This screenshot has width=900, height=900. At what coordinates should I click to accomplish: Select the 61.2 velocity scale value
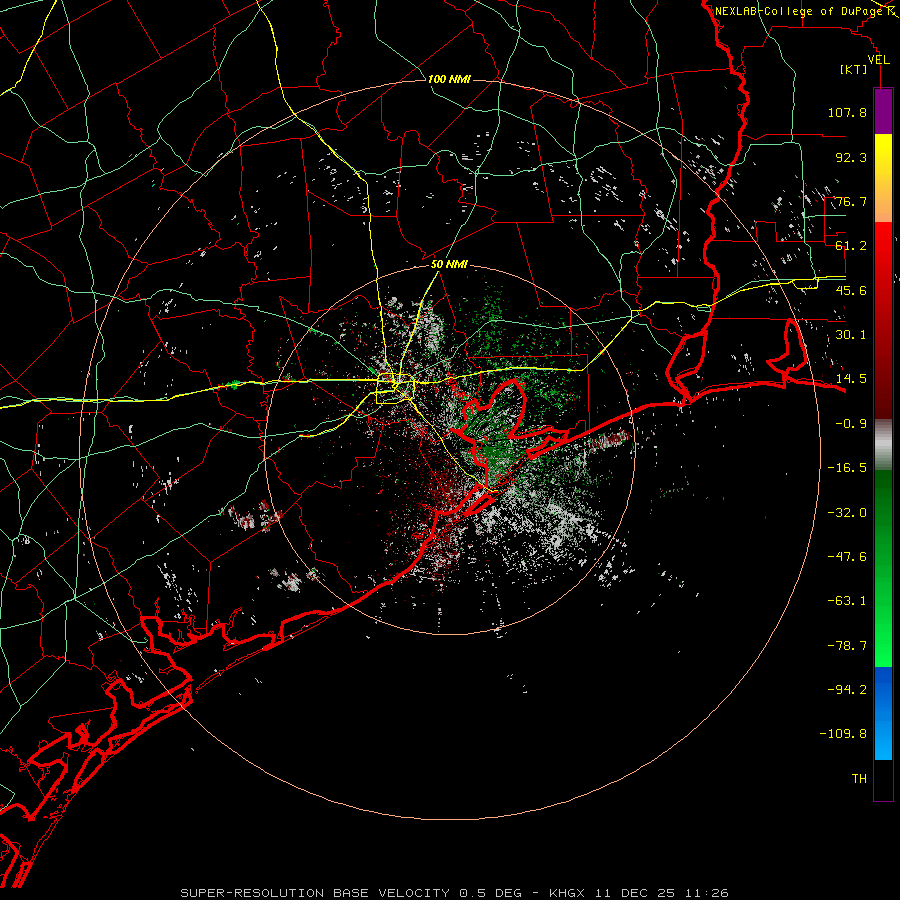[x=851, y=246]
